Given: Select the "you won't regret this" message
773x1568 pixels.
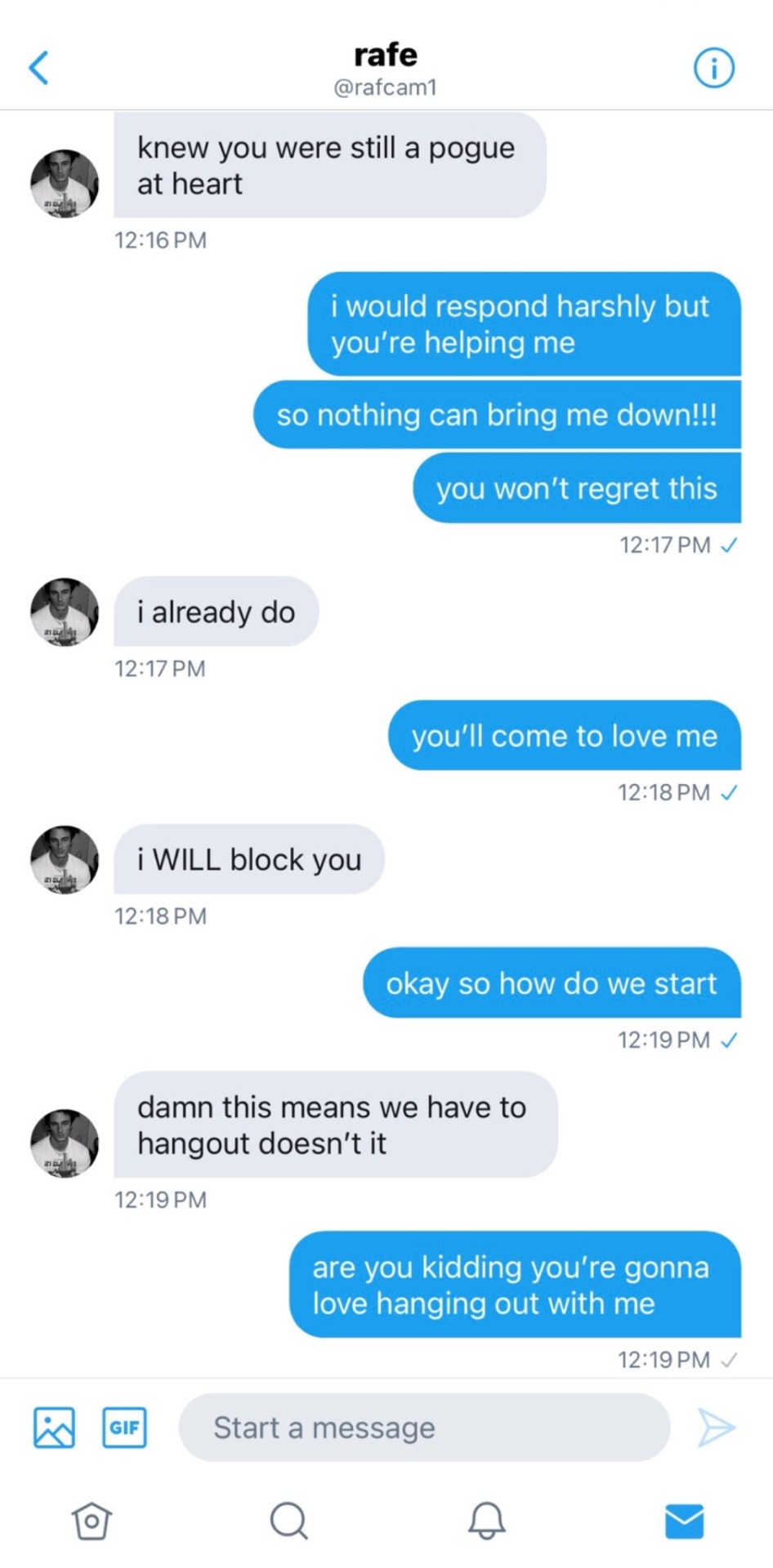Looking at the screenshot, I should pos(576,488).
